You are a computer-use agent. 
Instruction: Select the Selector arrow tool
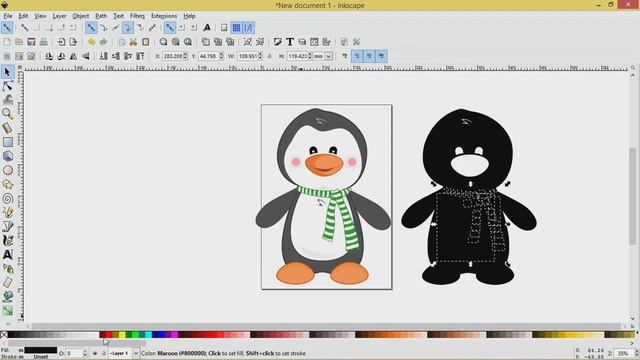(x=7, y=72)
